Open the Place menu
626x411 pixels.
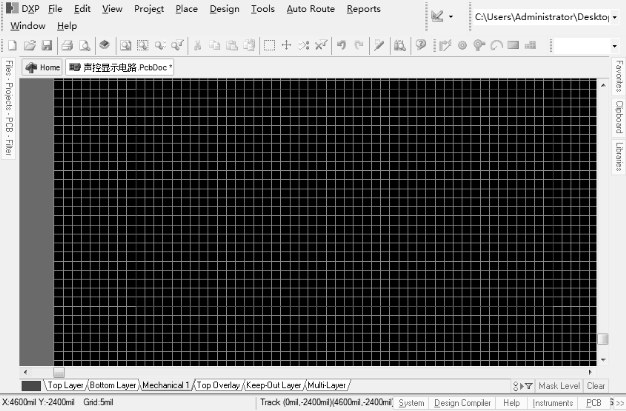(x=186, y=9)
